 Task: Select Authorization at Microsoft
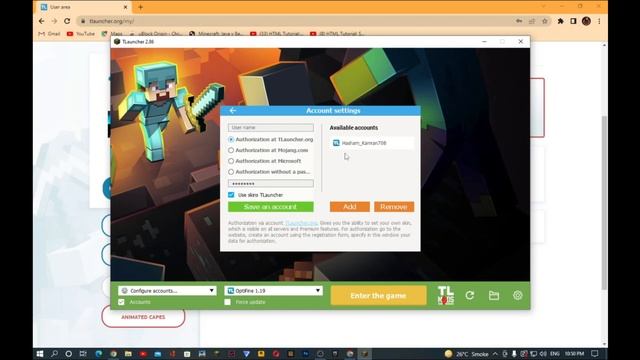point(231,161)
